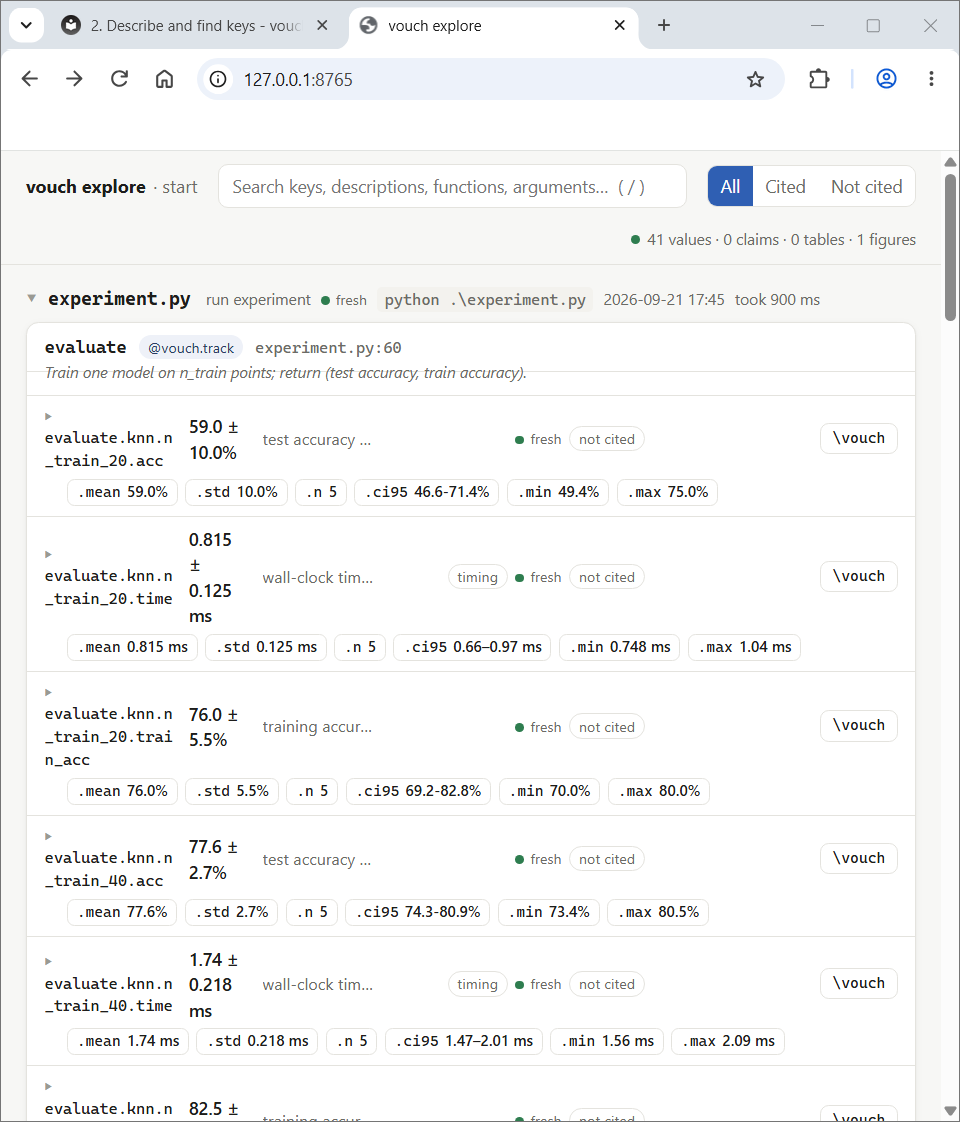960x1122 pixels.
Task: Open the Chrome three-dot menu
Action: [x=931, y=79]
